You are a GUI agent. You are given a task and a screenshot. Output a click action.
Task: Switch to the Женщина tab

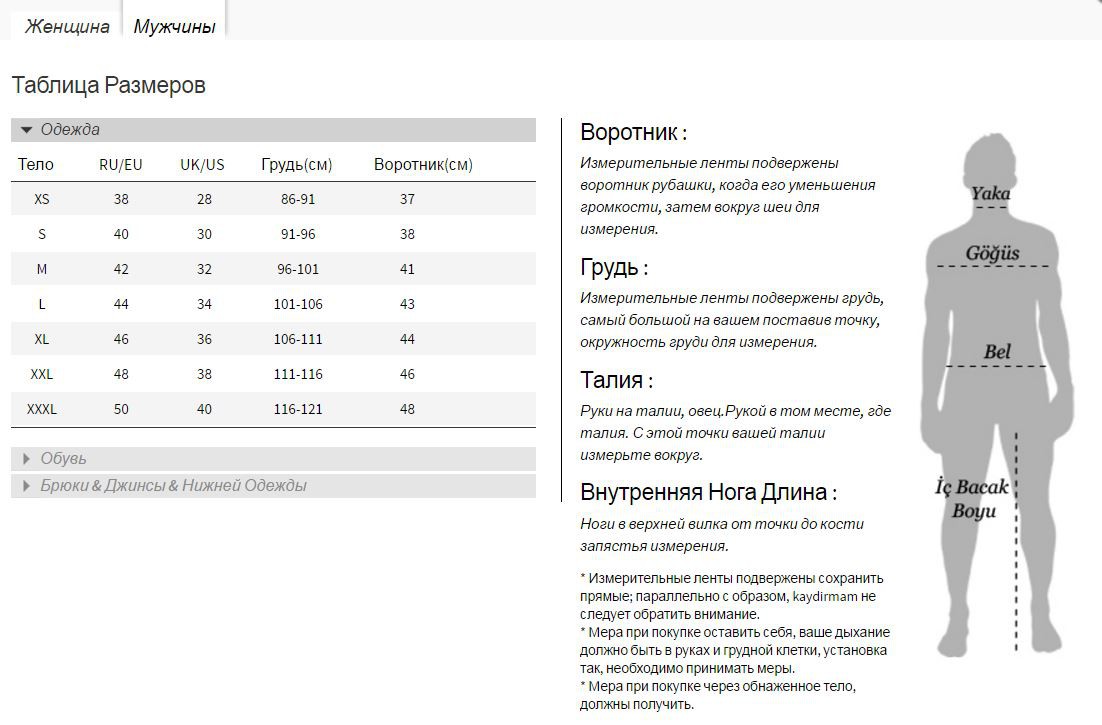click(67, 26)
